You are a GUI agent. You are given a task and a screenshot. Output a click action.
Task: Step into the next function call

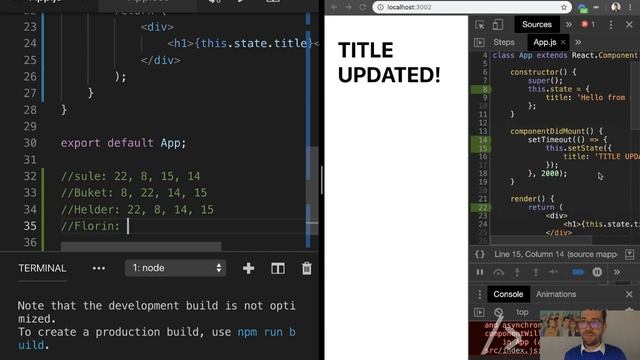coord(517,272)
